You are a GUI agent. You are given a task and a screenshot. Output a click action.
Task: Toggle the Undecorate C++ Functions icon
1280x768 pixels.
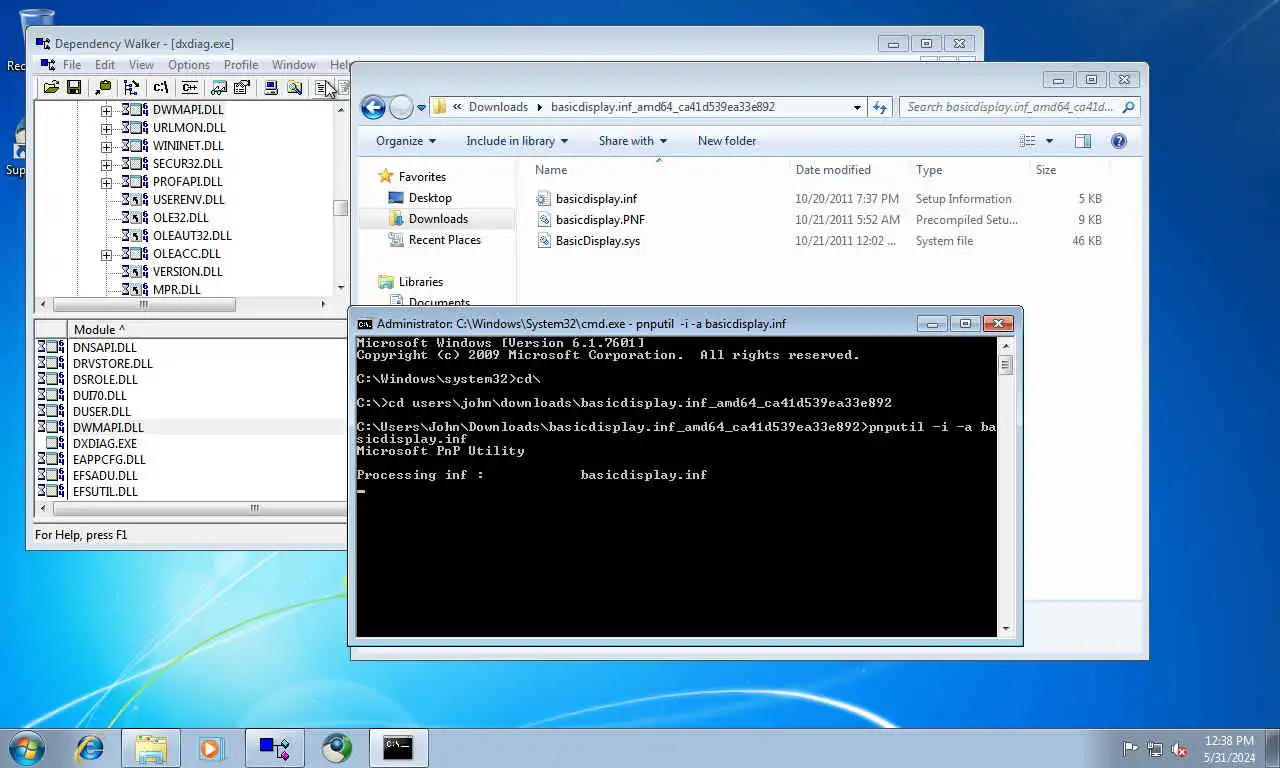(189, 88)
